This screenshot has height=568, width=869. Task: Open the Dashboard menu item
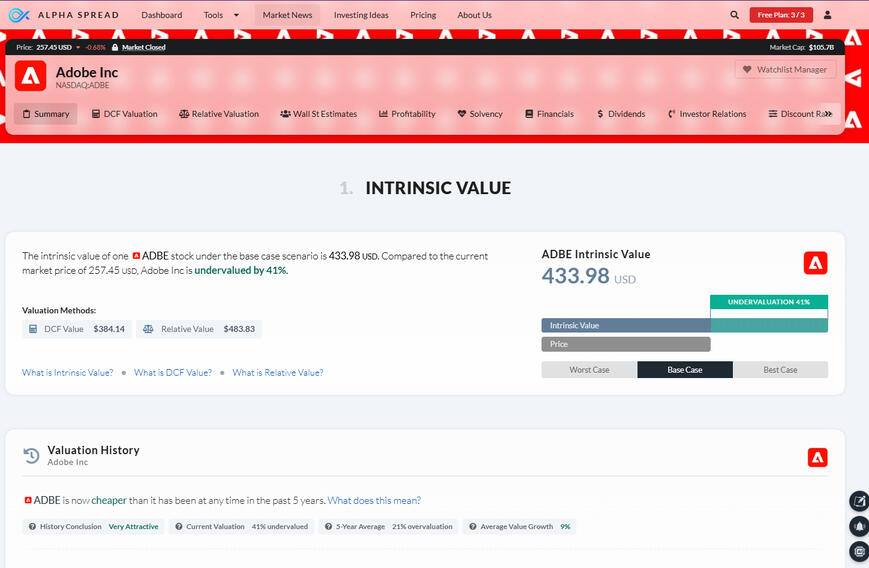click(162, 16)
